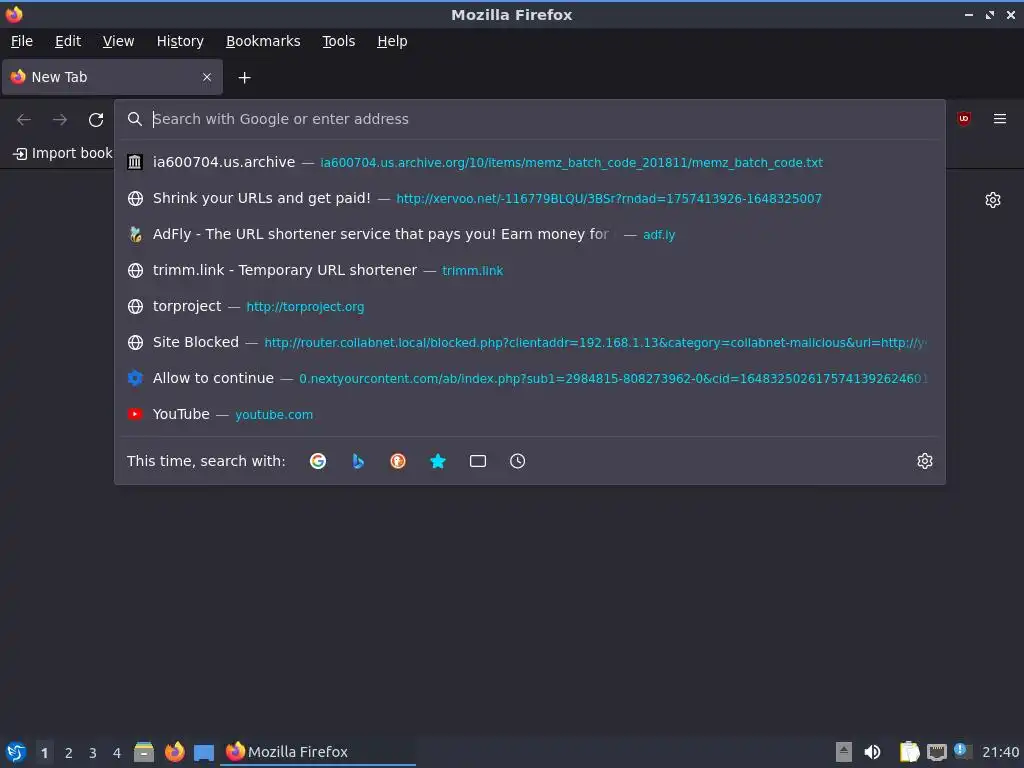The image size is (1024, 768).
Task: Open the network tray icon
Action: click(x=936, y=752)
